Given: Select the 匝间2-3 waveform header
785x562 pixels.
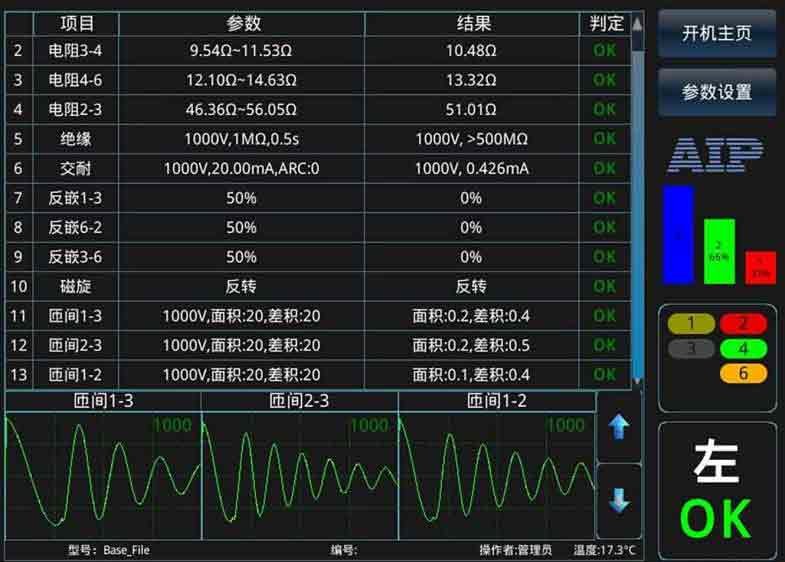Looking at the screenshot, I should (x=299, y=401).
